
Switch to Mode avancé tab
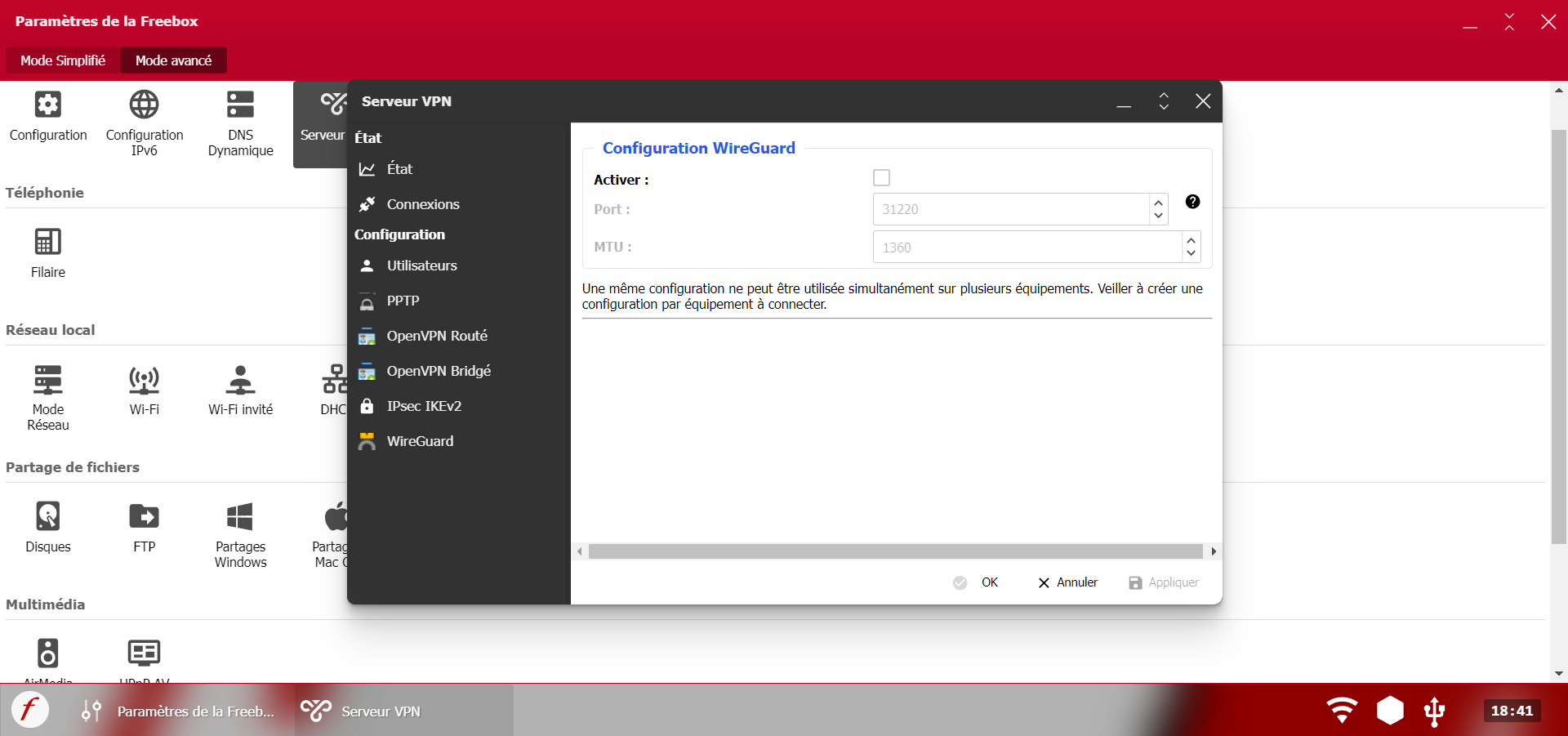[173, 60]
